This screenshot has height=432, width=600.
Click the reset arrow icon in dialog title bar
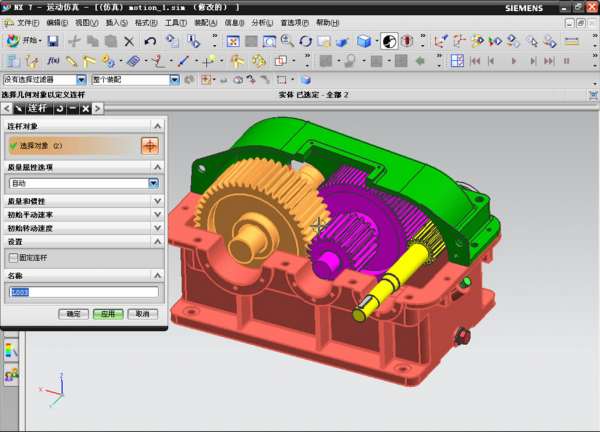pos(61,108)
